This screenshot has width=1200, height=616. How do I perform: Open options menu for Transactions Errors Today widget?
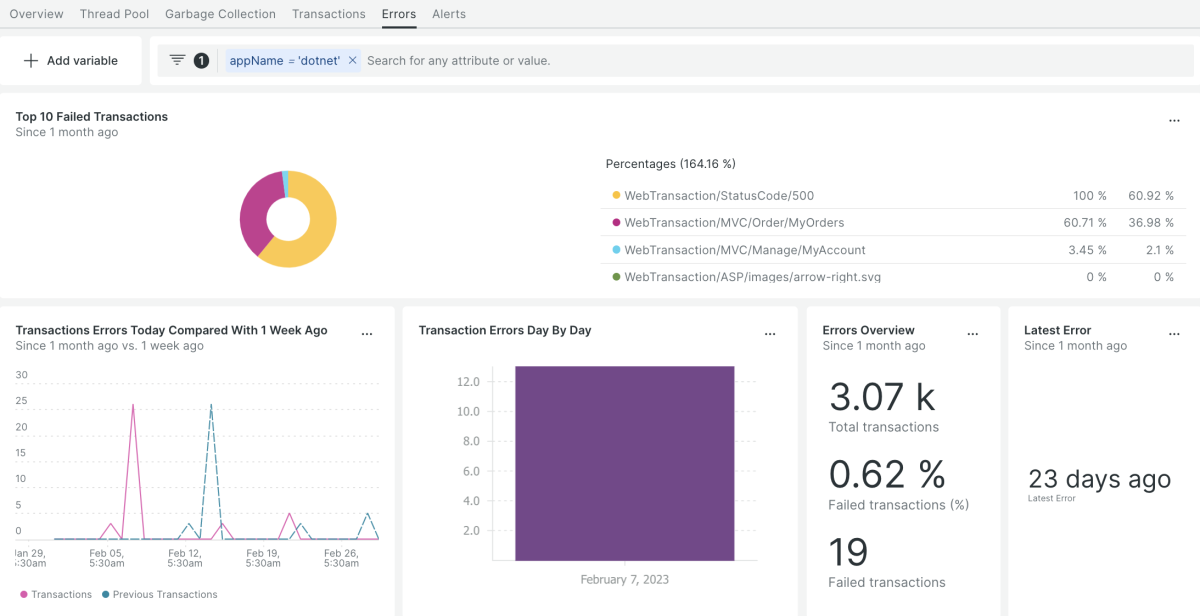point(367,334)
